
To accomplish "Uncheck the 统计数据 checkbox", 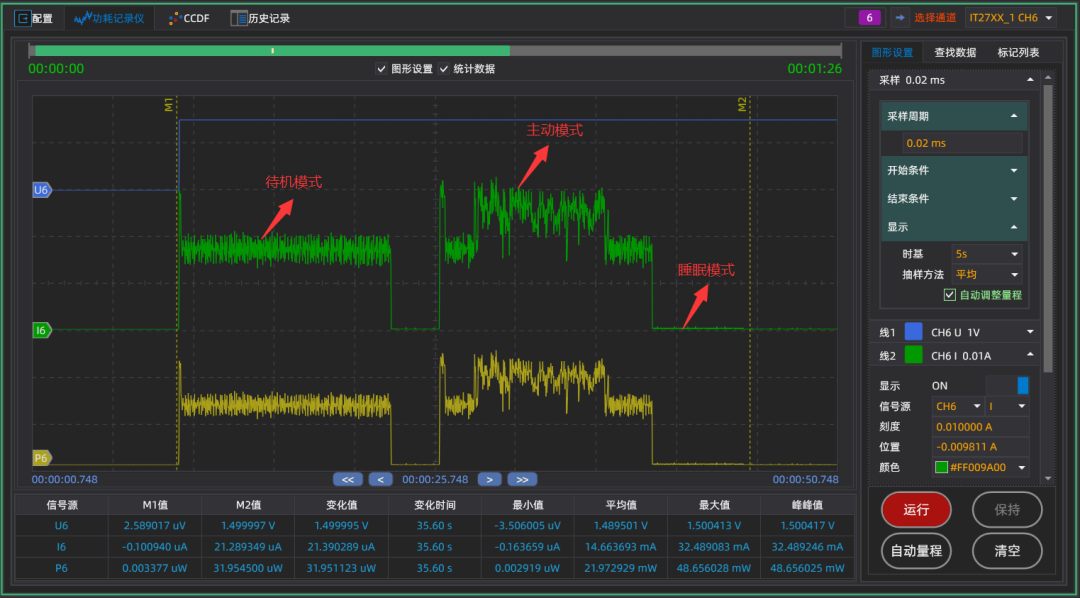I will [444, 69].
